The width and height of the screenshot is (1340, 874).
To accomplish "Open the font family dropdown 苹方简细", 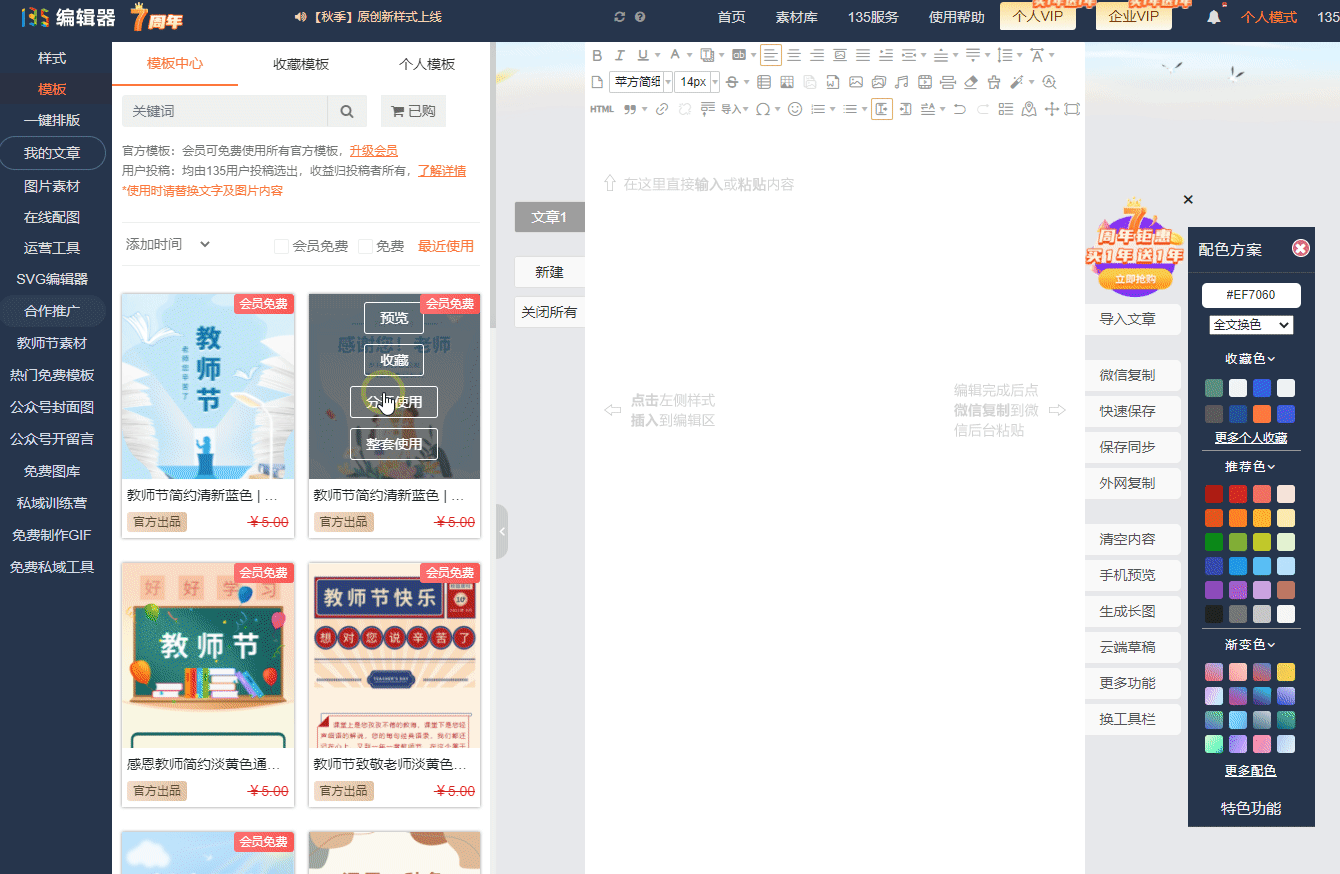I will pyautogui.click(x=641, y=82).
